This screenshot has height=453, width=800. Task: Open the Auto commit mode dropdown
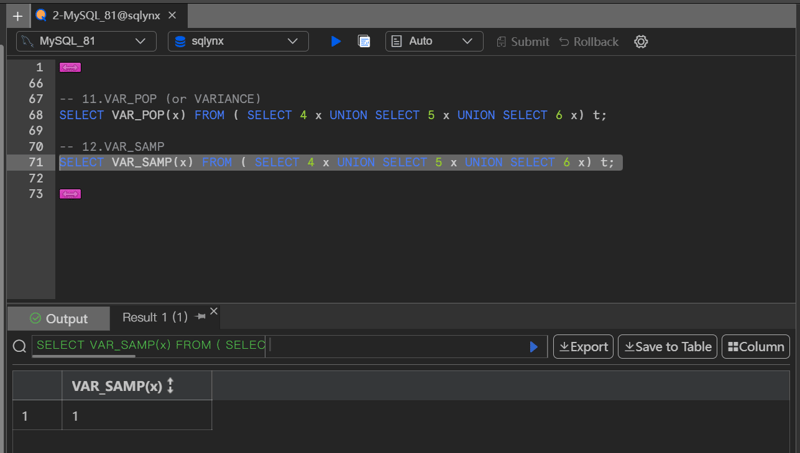(434, 41)
